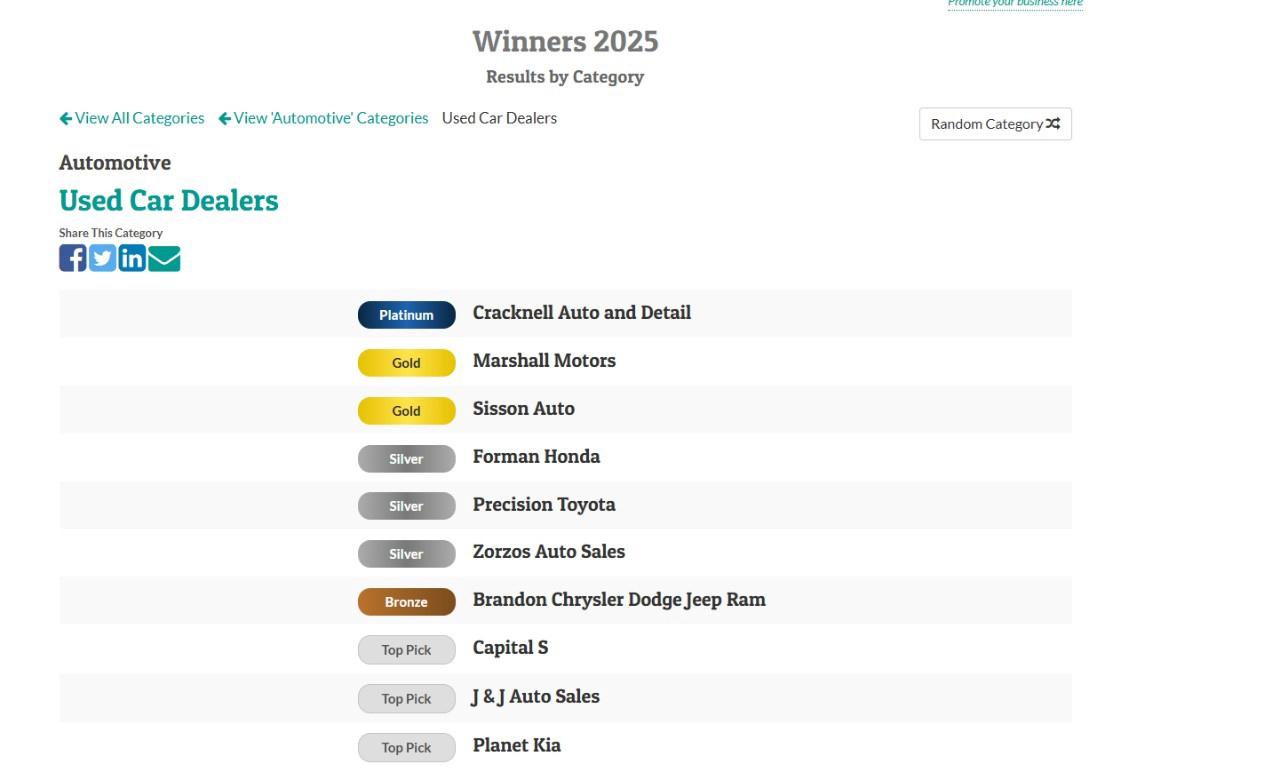The image size is (1280, 772).
Task: Click Forman Honda listing
Action: (x=536, y=457)
